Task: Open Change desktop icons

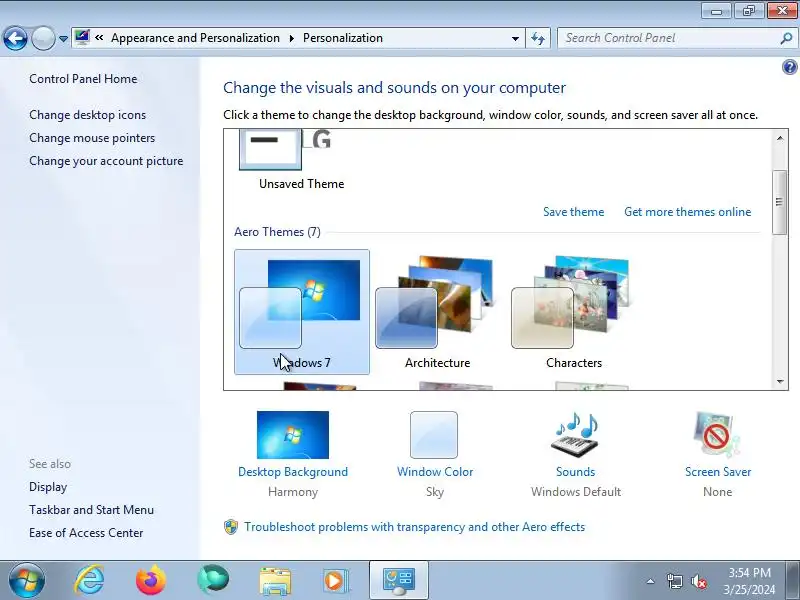Action: 87,115
